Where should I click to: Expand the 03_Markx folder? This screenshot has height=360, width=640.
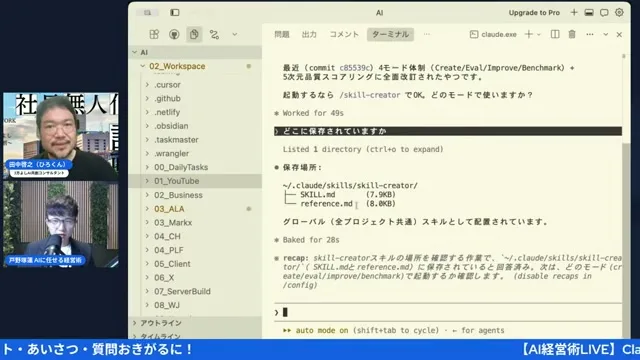(195, 222)
